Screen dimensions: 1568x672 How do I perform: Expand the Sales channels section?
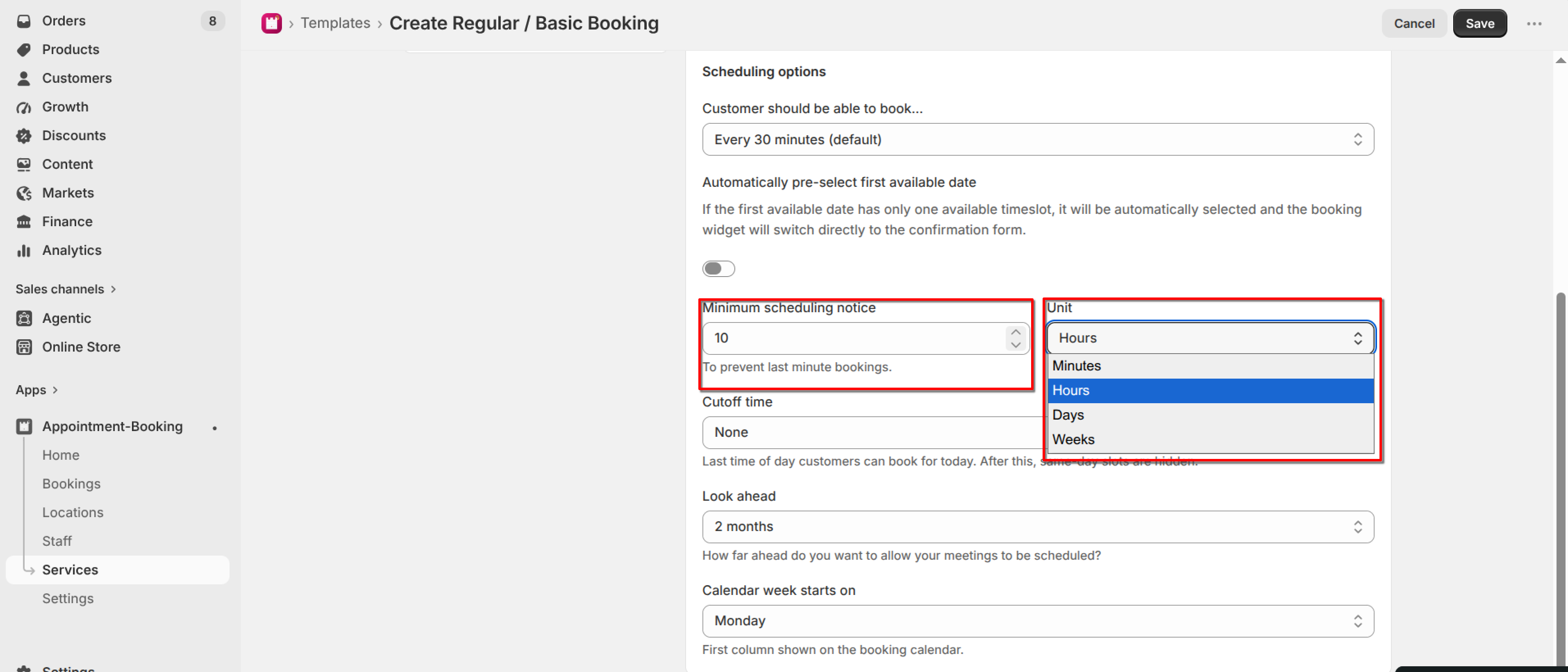pos(66,289)
